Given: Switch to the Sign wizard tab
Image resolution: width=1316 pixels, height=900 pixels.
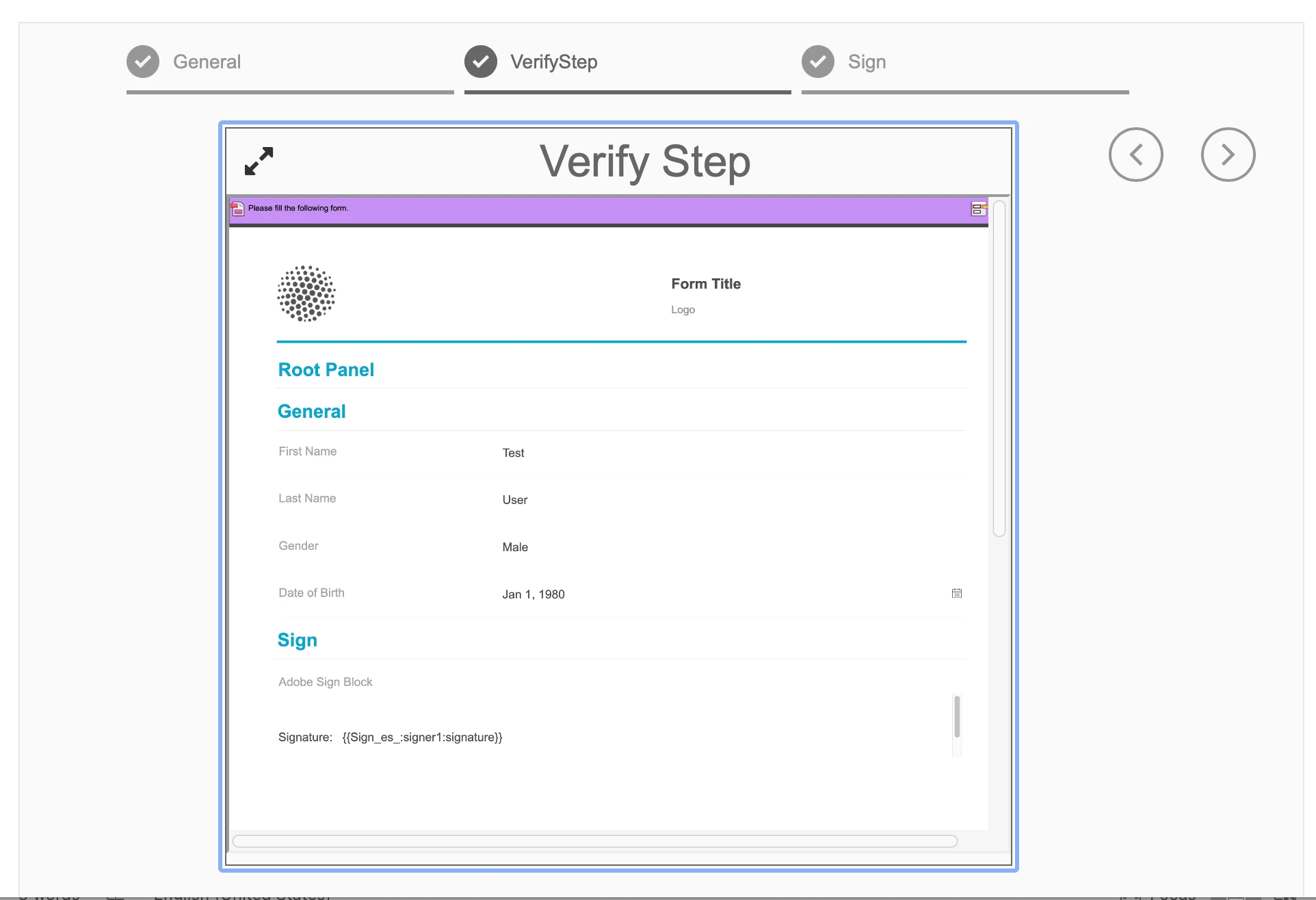Looking at the screenshot, I should click(x=867, y=62).
